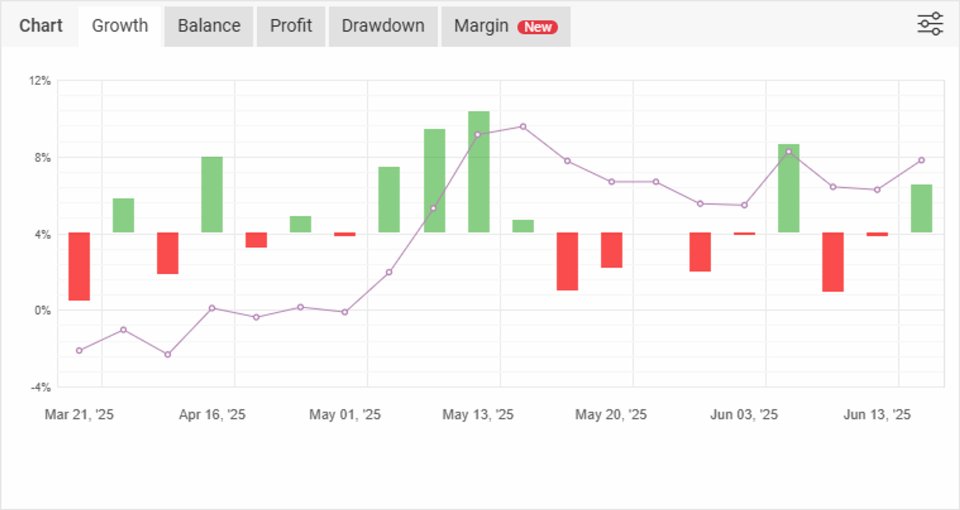Click the last green bar at far right

coord(921,208)
